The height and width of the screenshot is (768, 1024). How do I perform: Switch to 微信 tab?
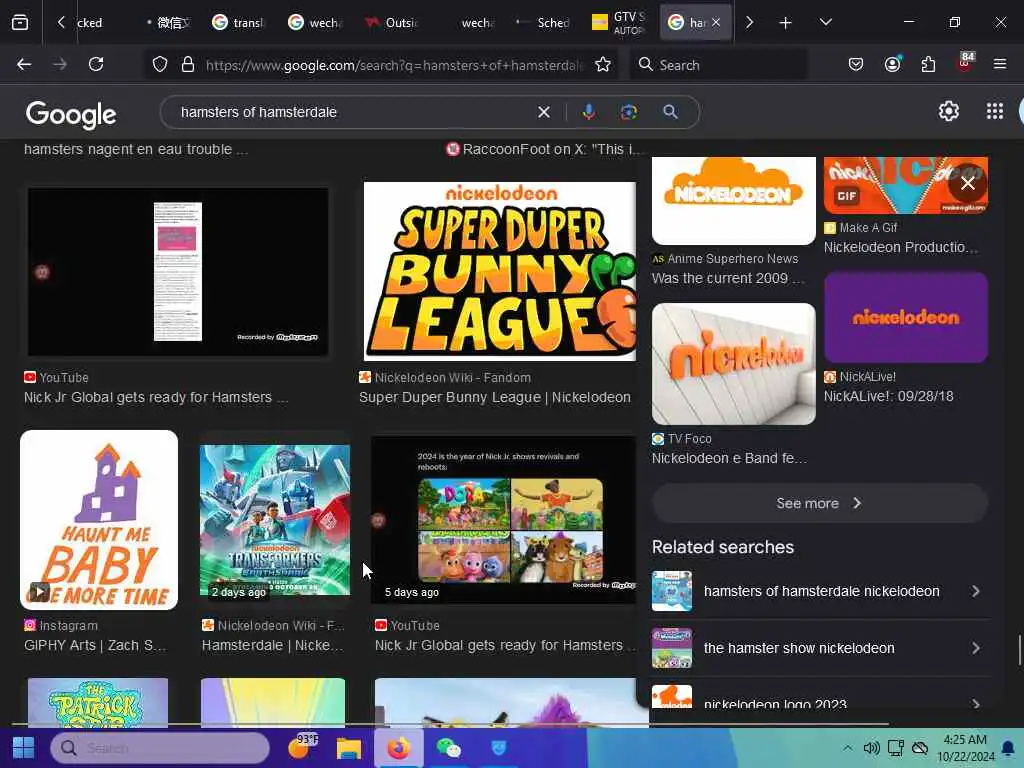tap(168, 23)
